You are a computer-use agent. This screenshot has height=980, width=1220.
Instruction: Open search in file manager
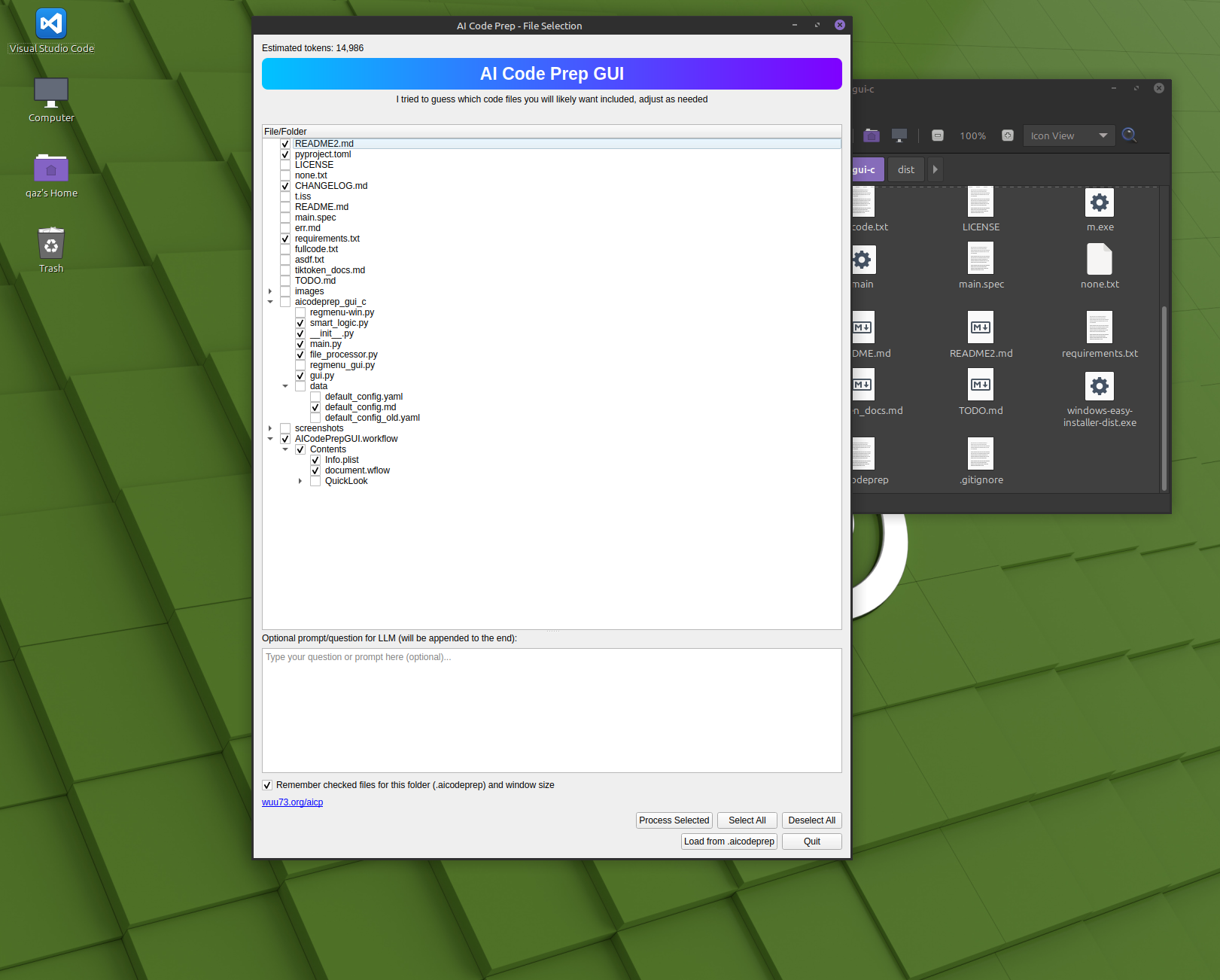click(1129, 135)
